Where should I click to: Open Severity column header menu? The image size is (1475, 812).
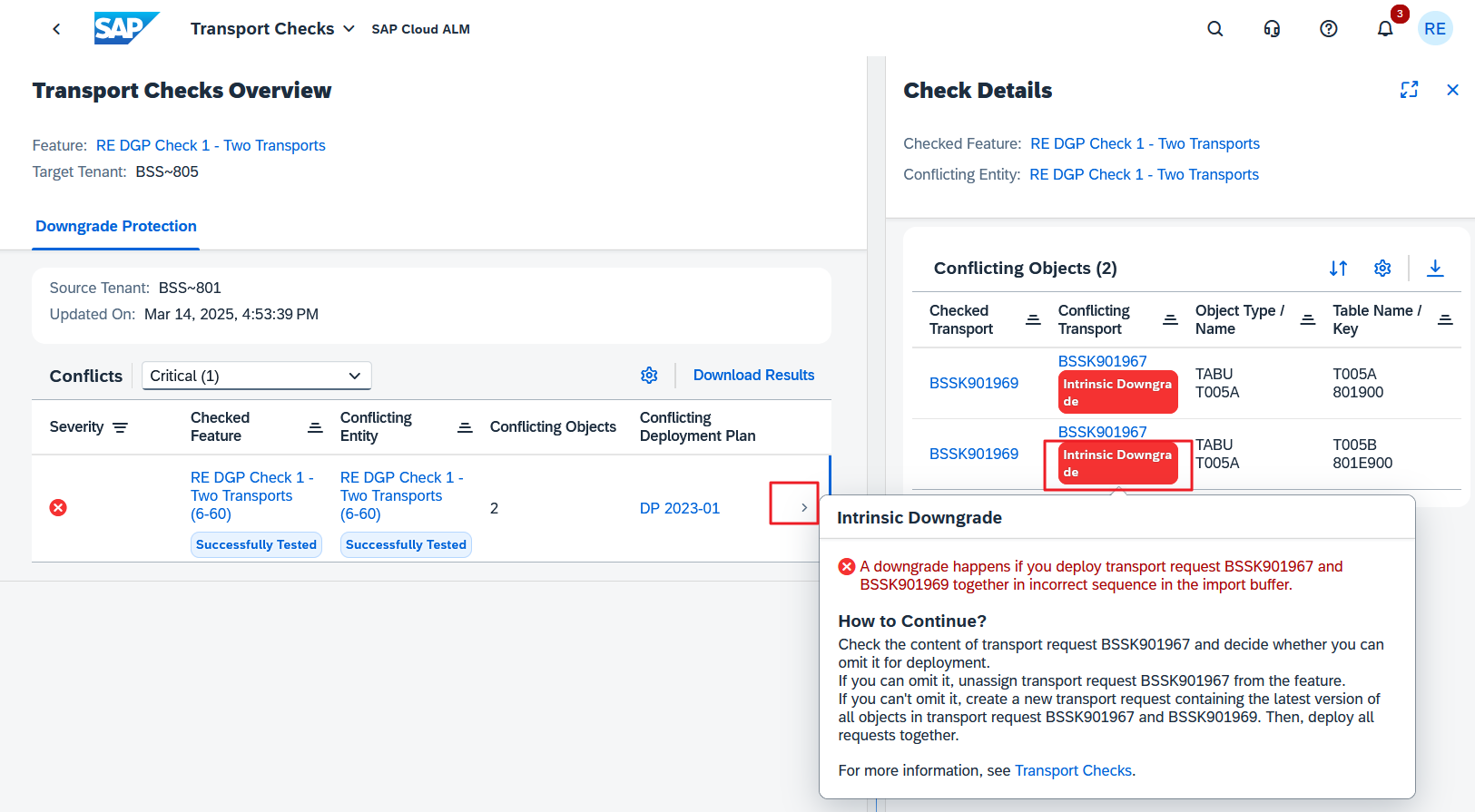(x=88, y=427)
